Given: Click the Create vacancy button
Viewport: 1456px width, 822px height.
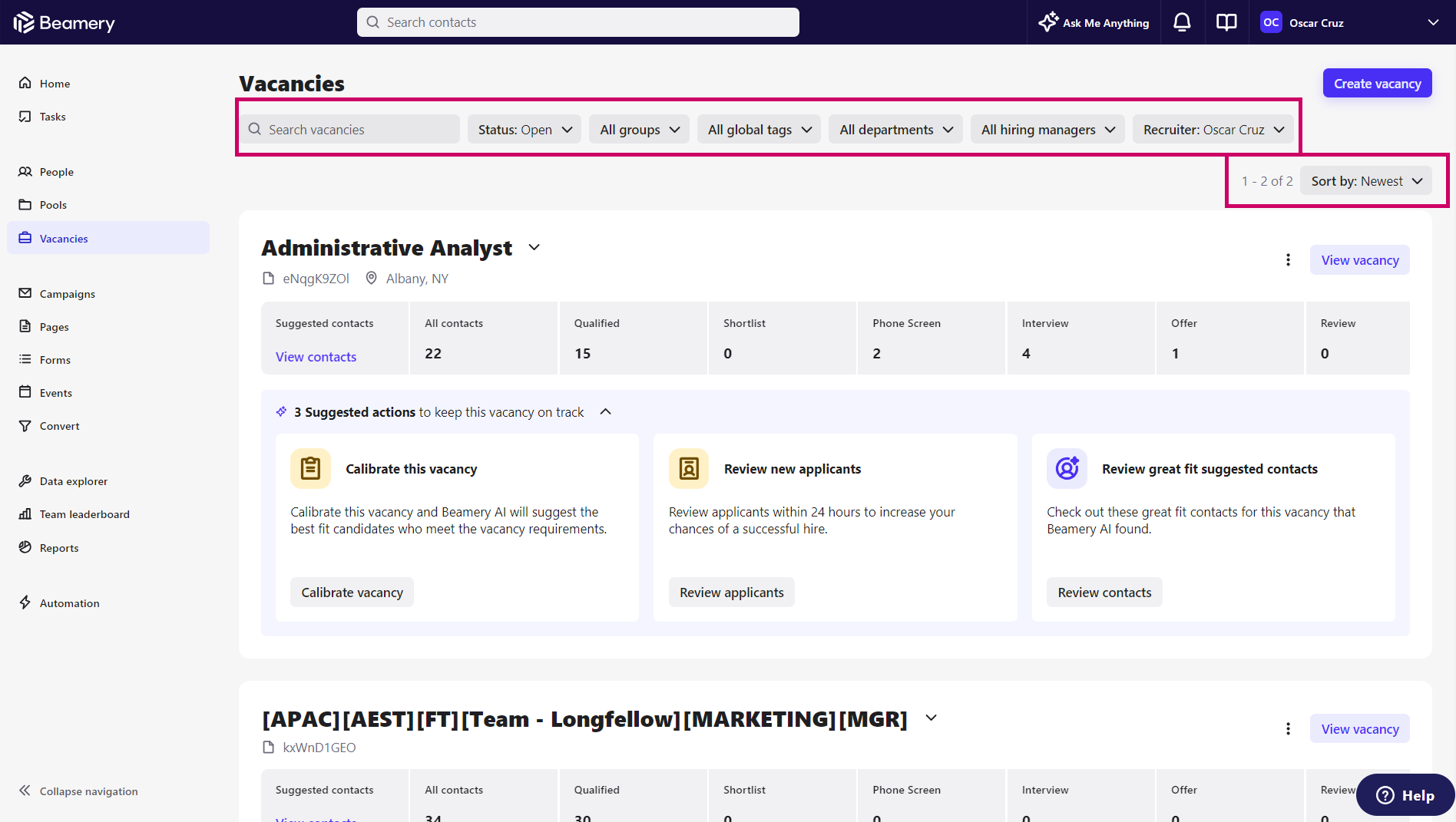Looking at the screenshot, I should click(1377, 84).
